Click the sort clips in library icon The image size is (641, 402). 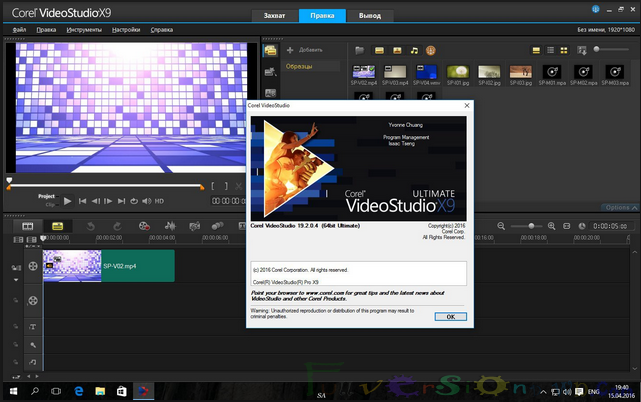(581, 50)
